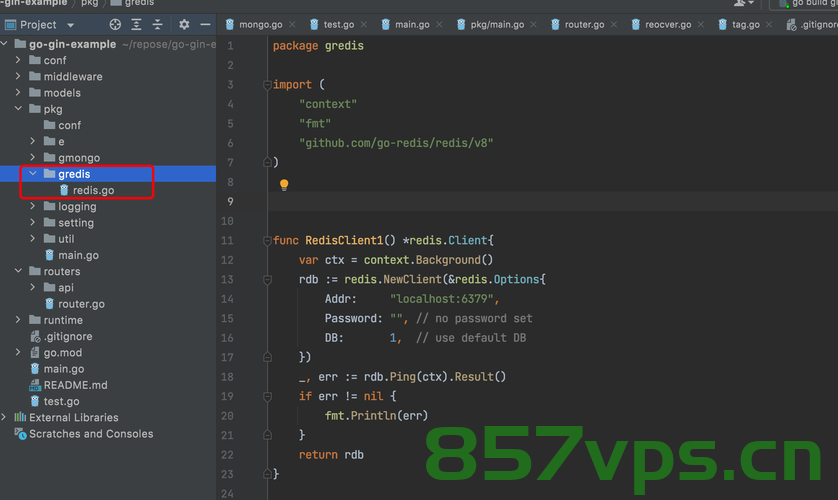Viewport: 838px width, 500px height.
Task: Place cursor on empty line 9
Action: [553, 201]
